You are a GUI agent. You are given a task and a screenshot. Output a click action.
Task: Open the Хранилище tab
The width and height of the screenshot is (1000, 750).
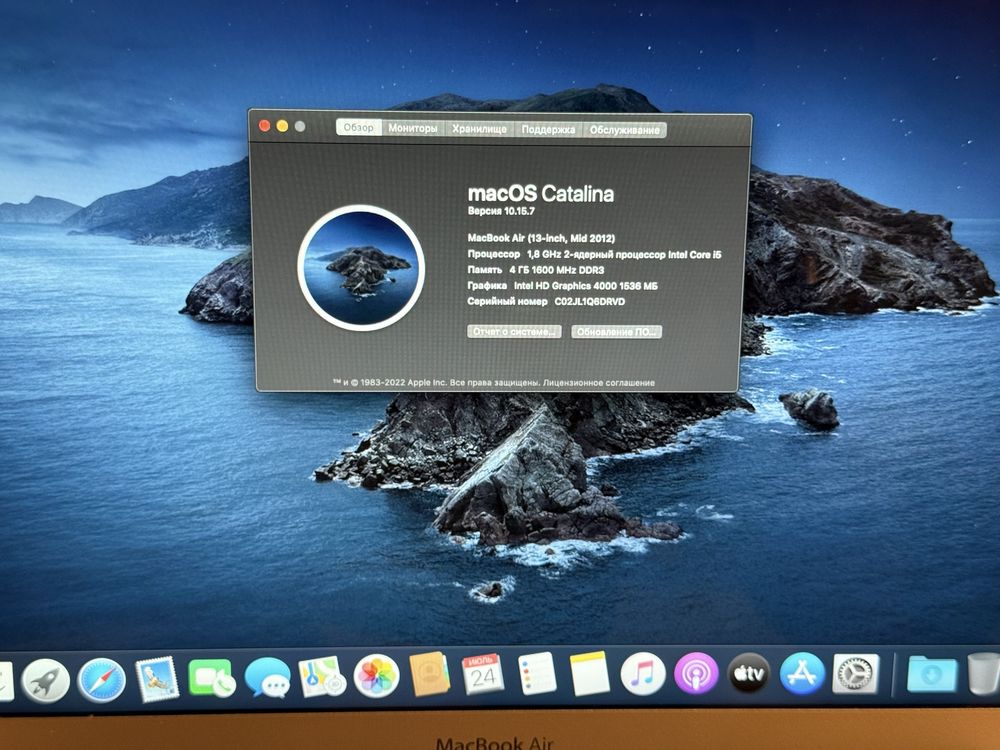[x=479, y=129]
